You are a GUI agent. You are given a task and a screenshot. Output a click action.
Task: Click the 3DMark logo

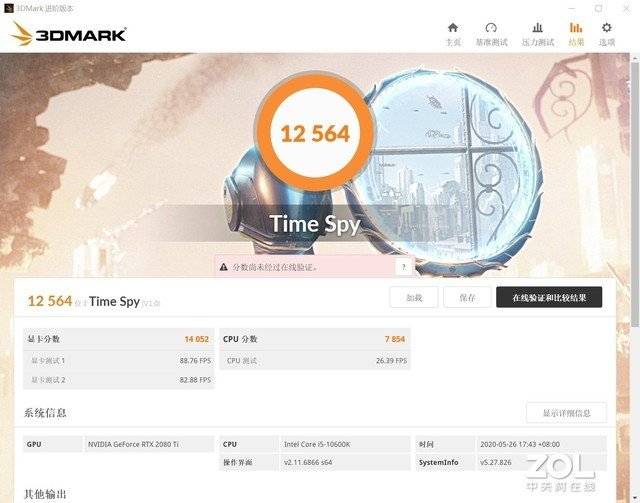(x=68, y=34)
